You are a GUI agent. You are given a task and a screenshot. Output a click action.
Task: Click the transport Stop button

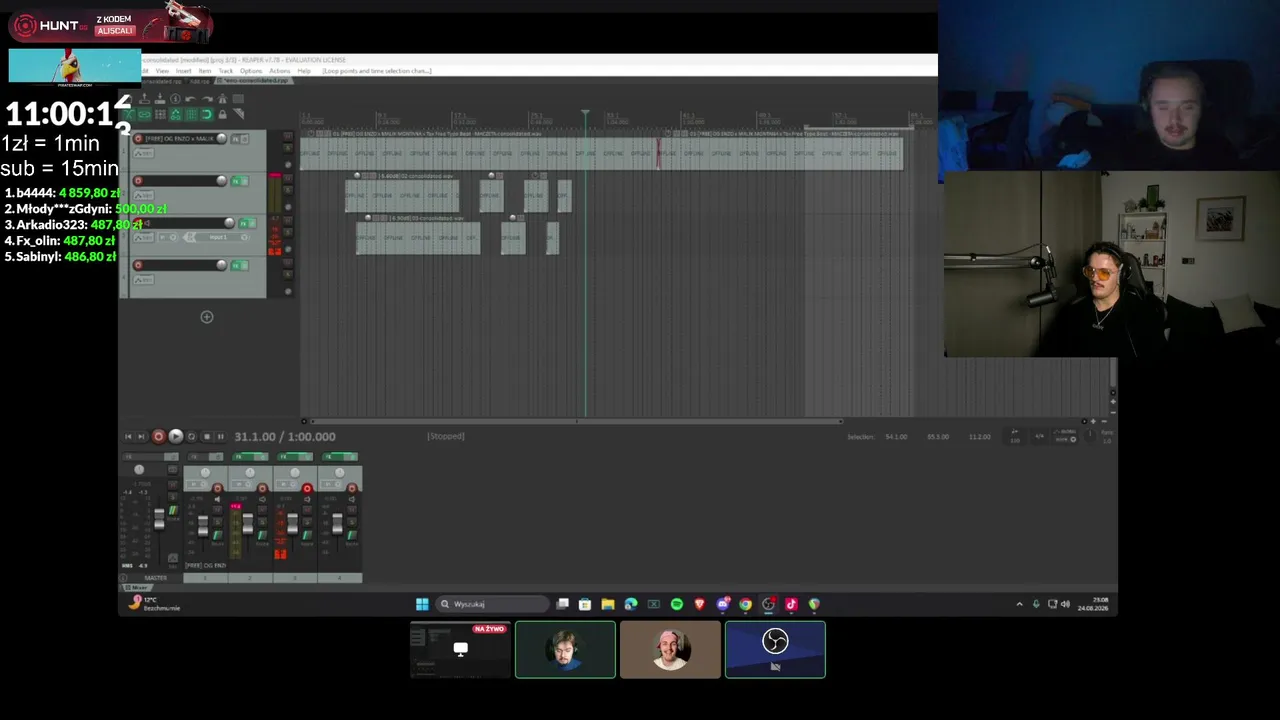pos(207,437)
